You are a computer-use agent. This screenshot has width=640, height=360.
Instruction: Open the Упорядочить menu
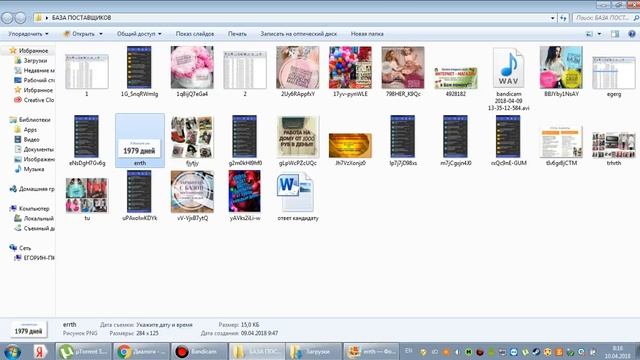pos(28,34)
